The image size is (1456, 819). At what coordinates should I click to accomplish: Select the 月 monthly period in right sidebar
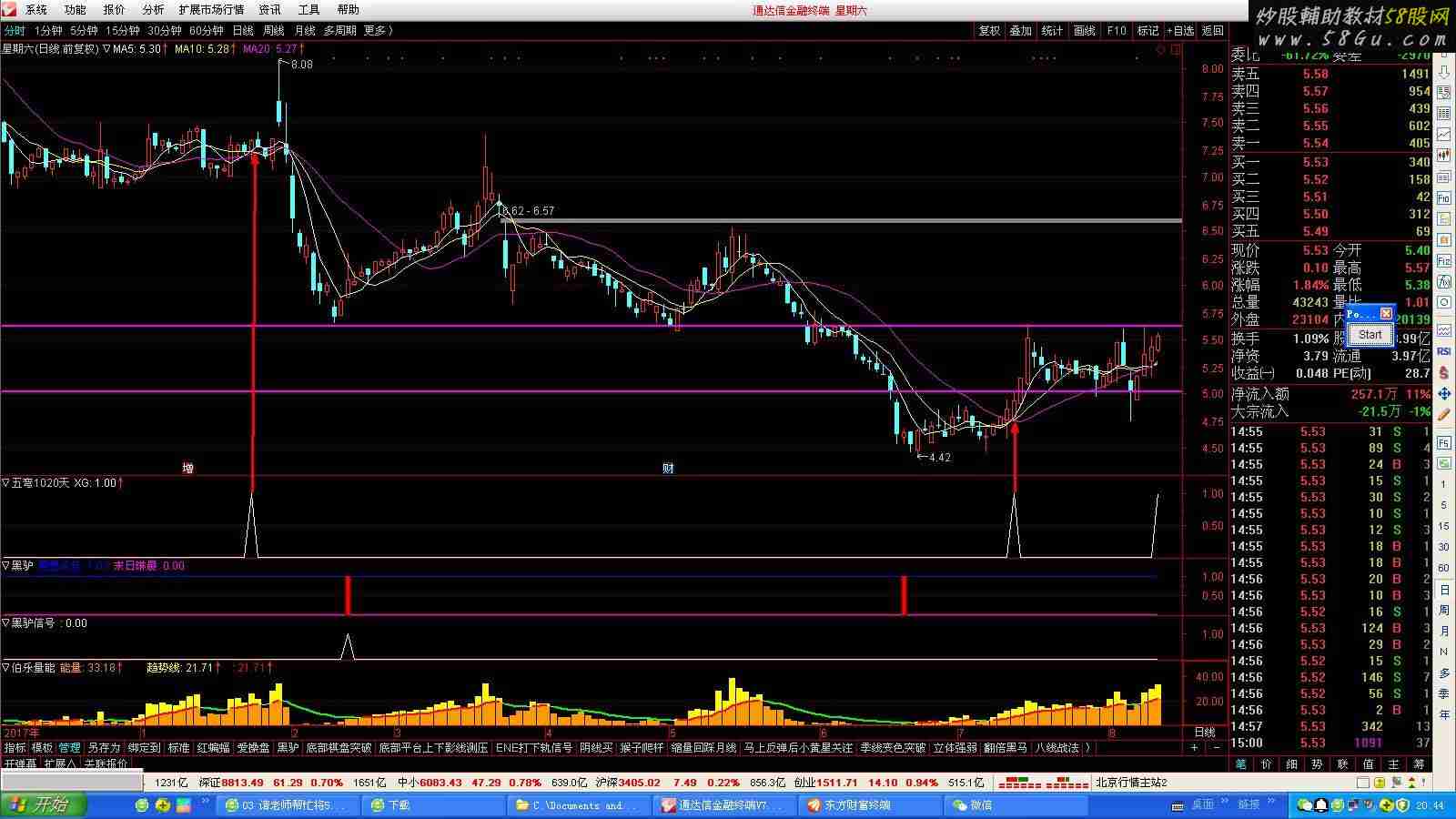[x=1444, y=630]
